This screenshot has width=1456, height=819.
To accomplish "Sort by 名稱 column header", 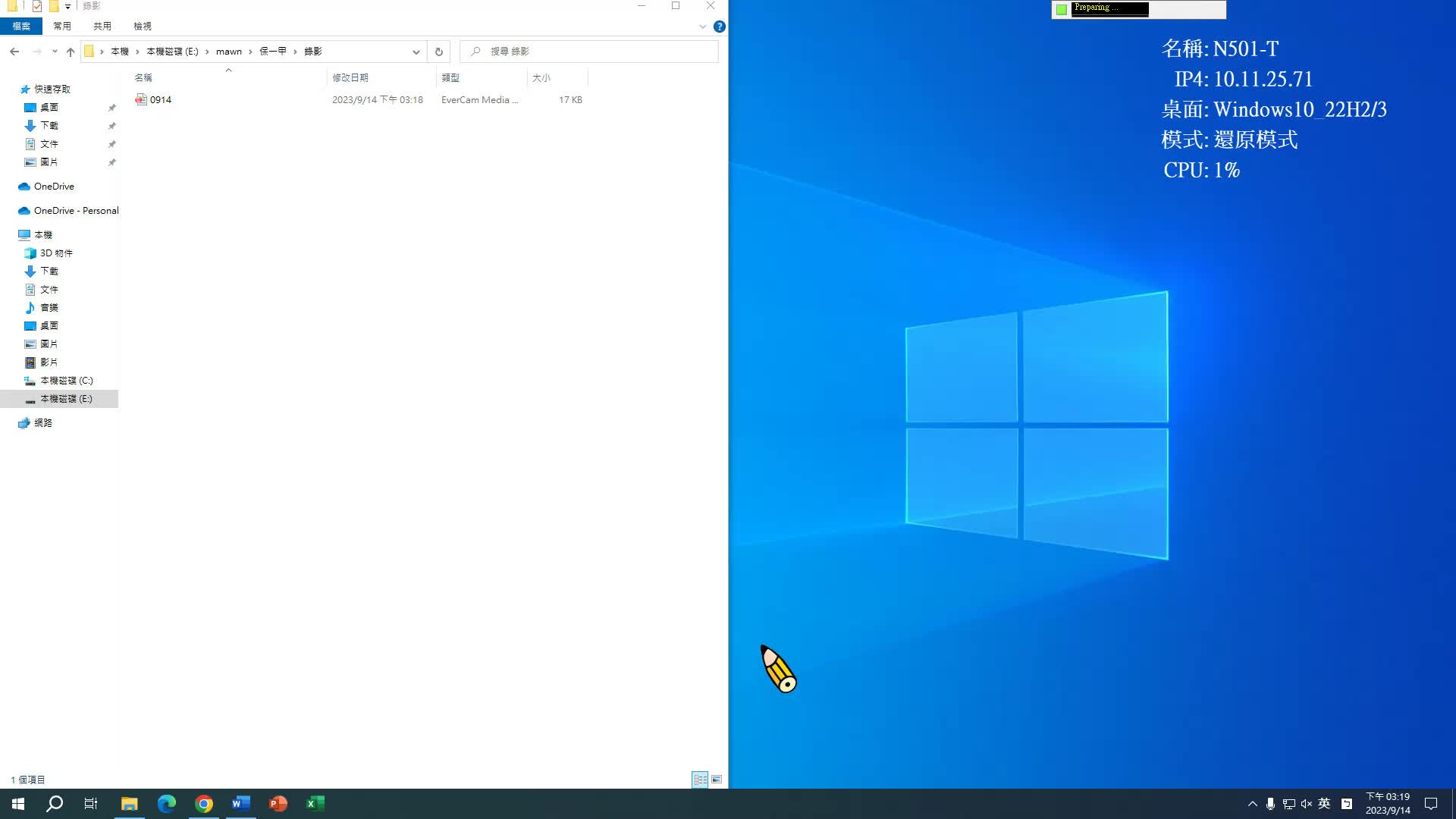I will coord(143,77).
